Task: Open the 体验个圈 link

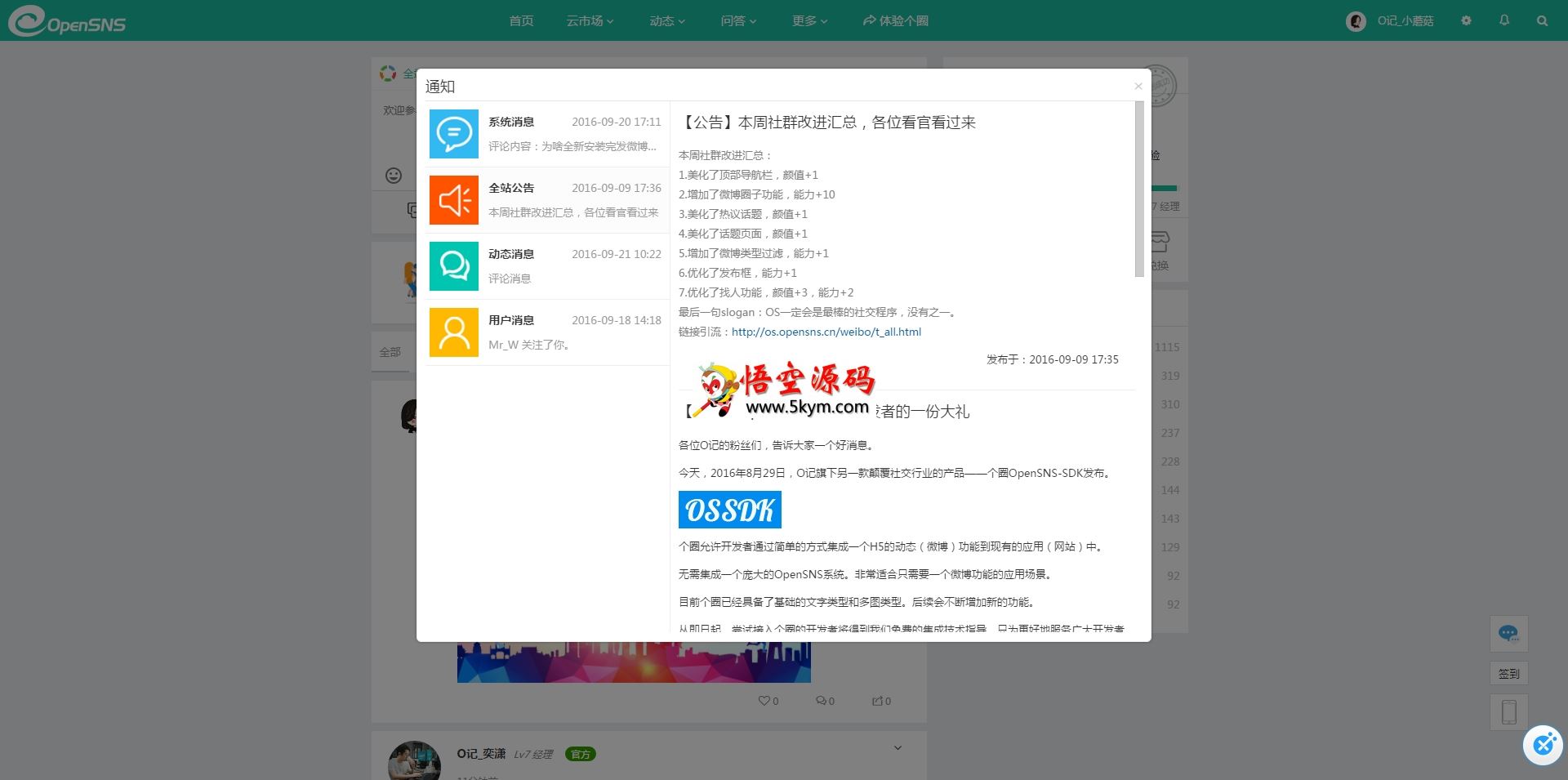Action: [896, 21]
